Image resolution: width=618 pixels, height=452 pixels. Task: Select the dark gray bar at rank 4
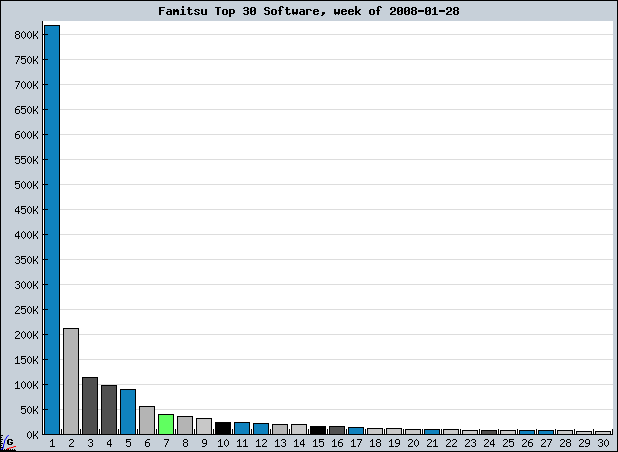click(x=109, y=410)
